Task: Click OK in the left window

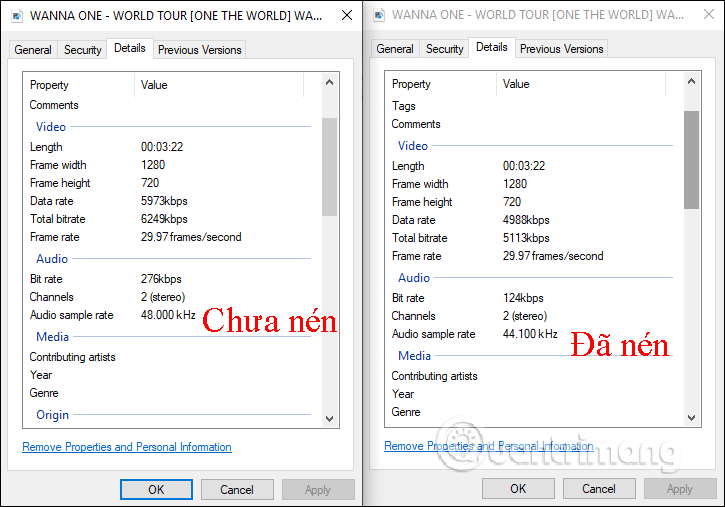Action: 156,489
